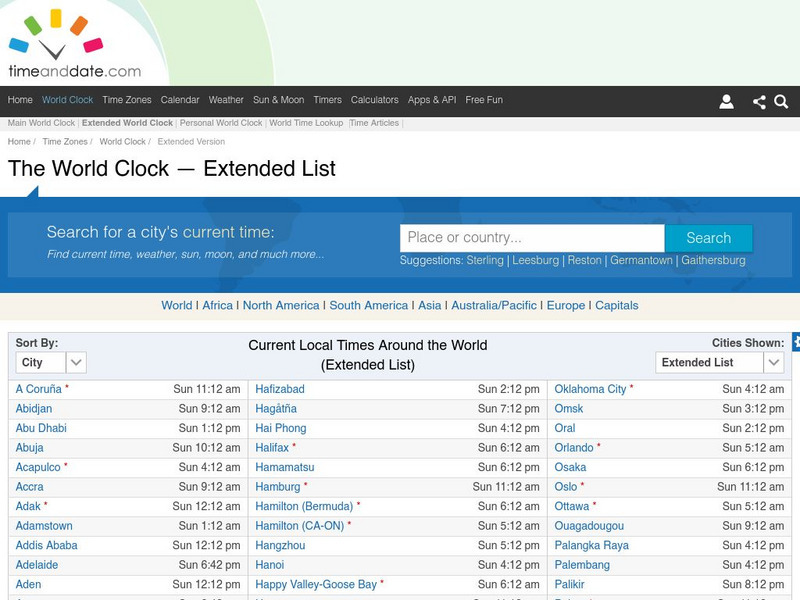The image size is (800, 600).
Task: Open the Sun & Moon menu
Action: [x=278, y=100]
